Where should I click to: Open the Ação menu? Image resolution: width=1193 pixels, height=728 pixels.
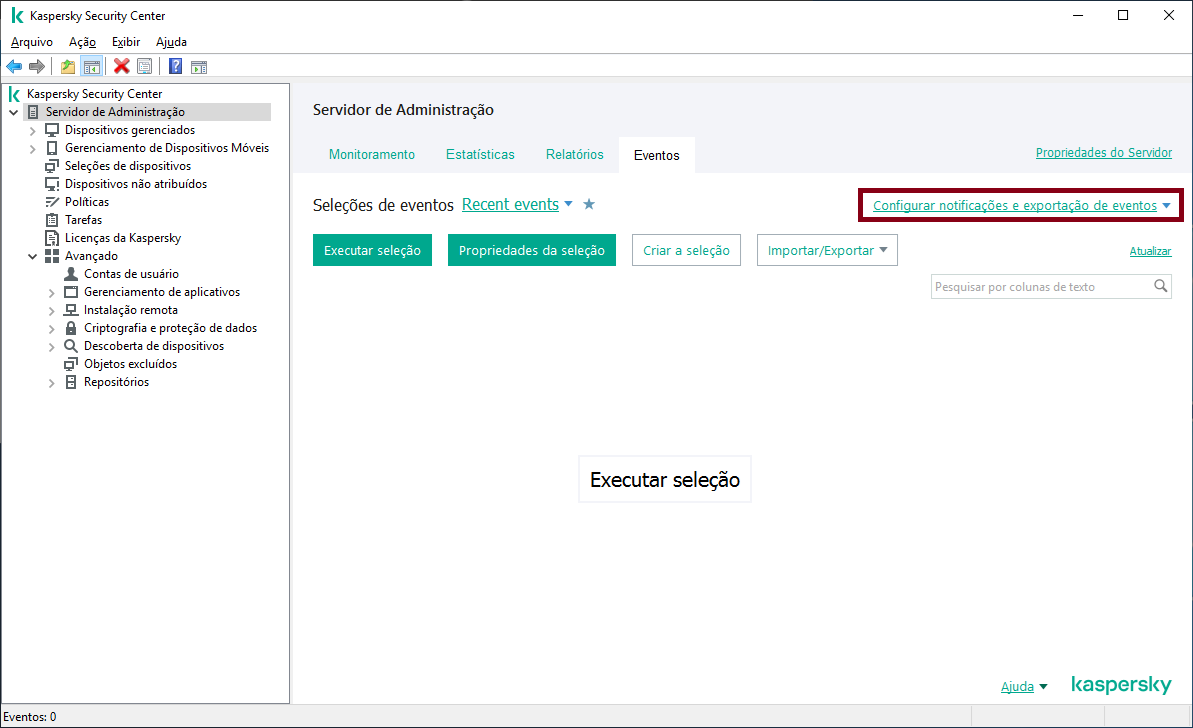(x=82, y=42)
